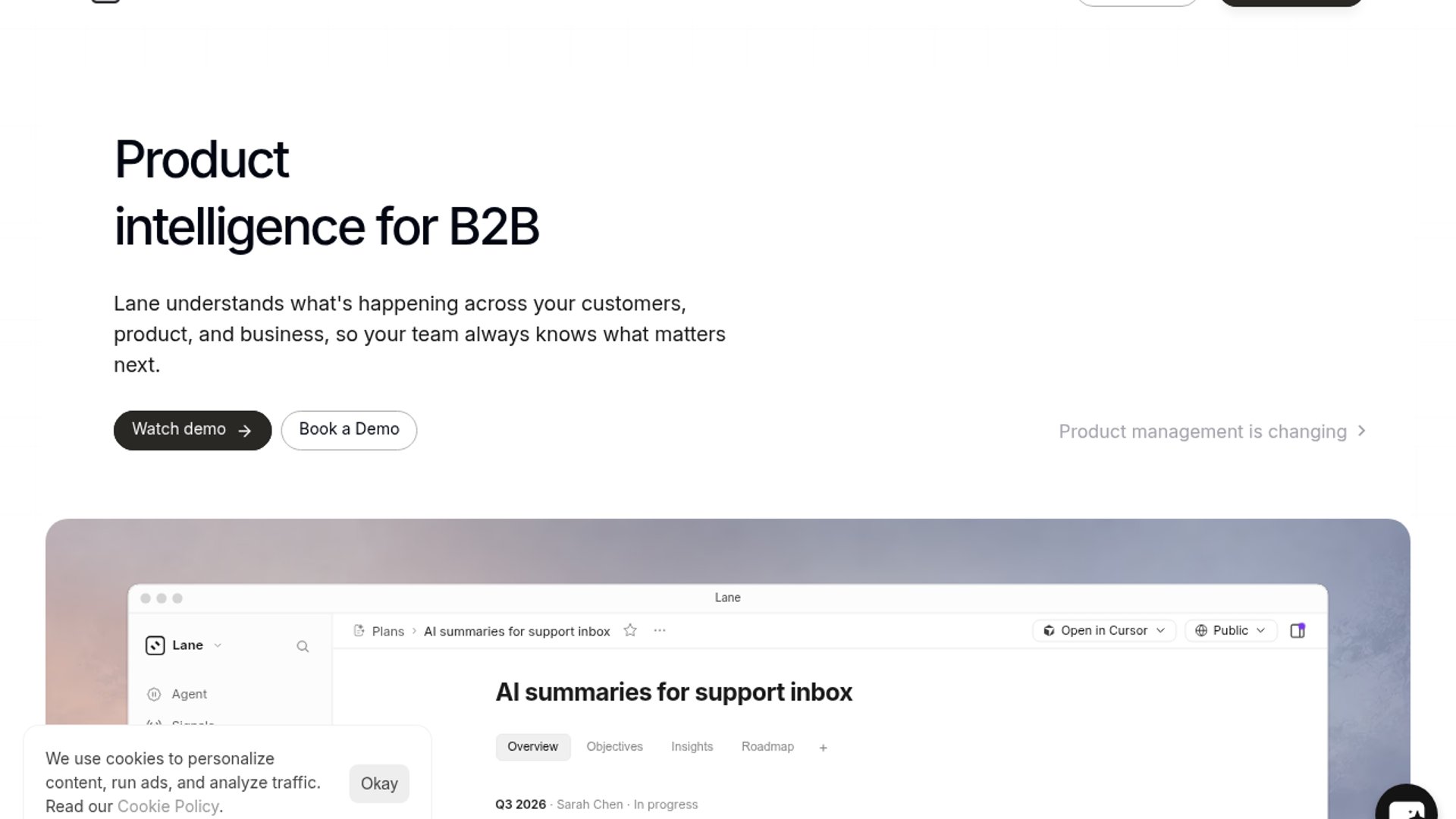The image size is (1456, 819).
Task: Open Agent in the Lane sidebar
Action: tap(177, 694)
